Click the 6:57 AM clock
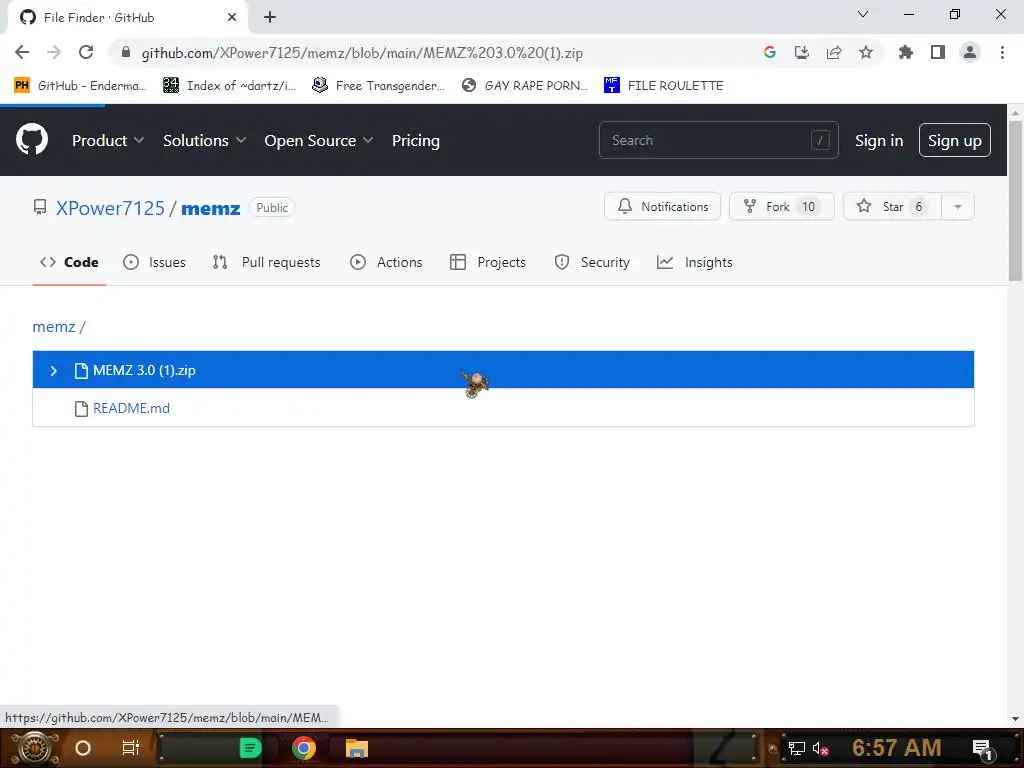This screenshot has width=1024, height=768. [x=897, y=748]
